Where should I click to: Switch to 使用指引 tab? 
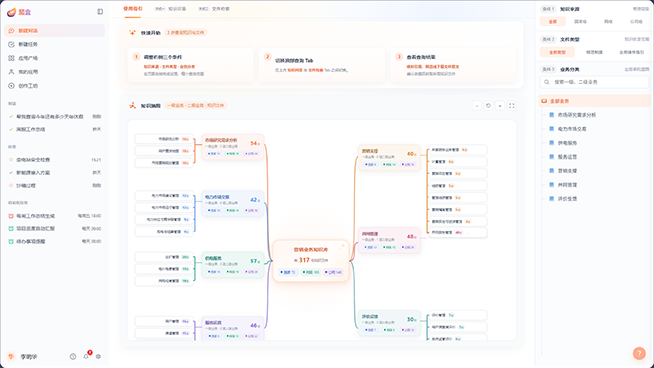[x=133, y=9]
